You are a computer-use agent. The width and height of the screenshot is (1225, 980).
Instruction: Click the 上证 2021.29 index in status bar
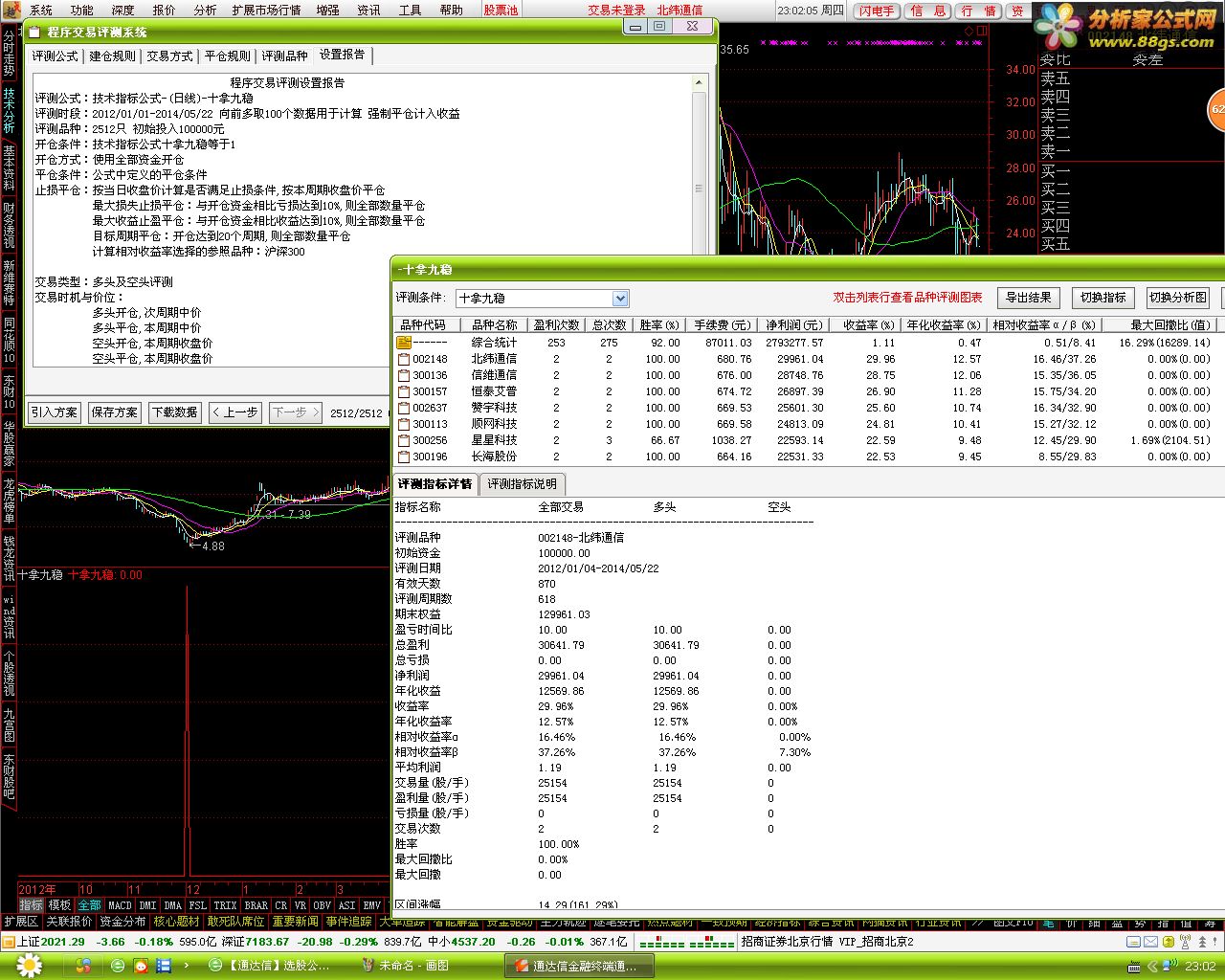(52, 941)
